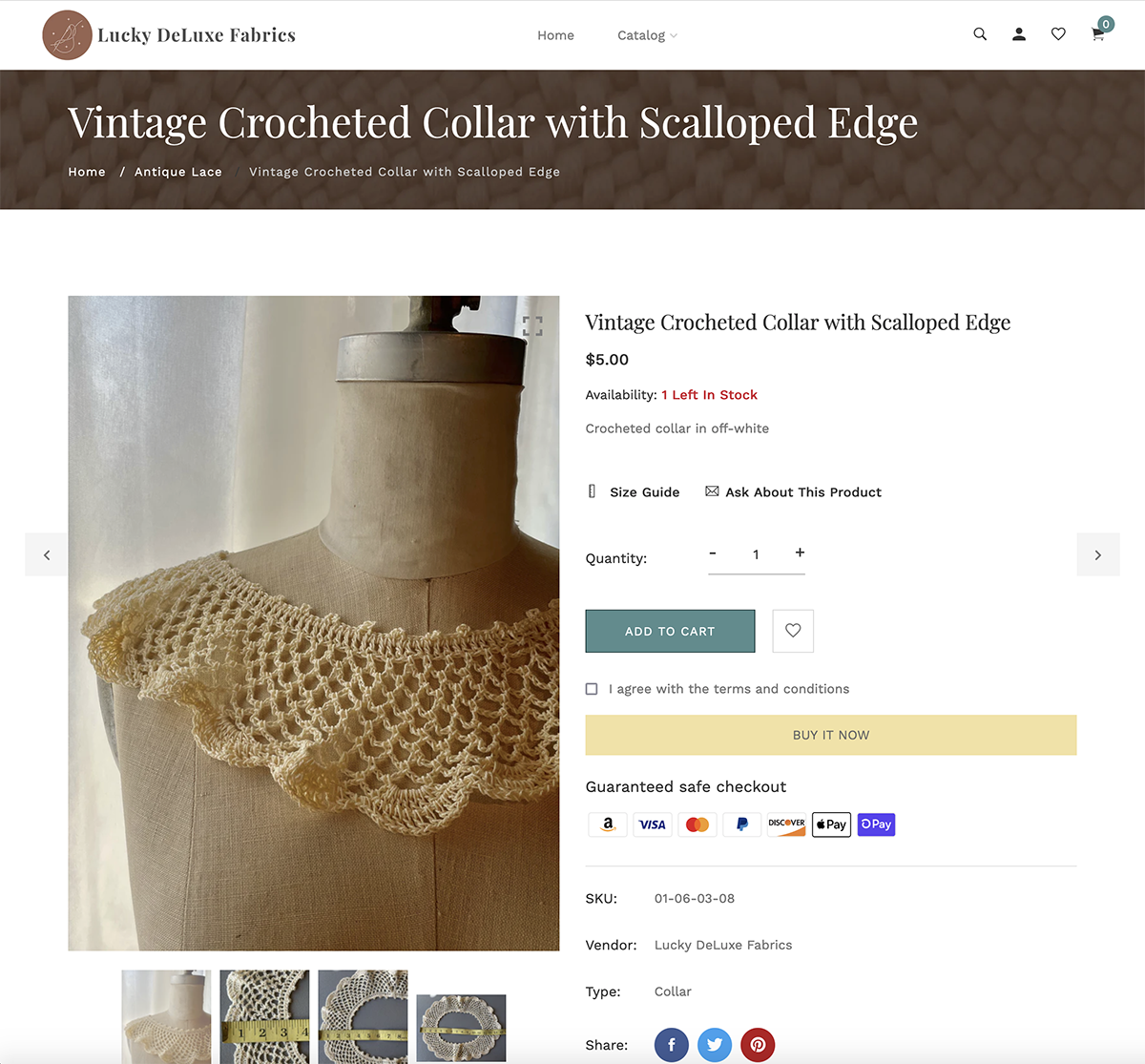Expand product image with fullscreen icon

[x=532, y=326]
